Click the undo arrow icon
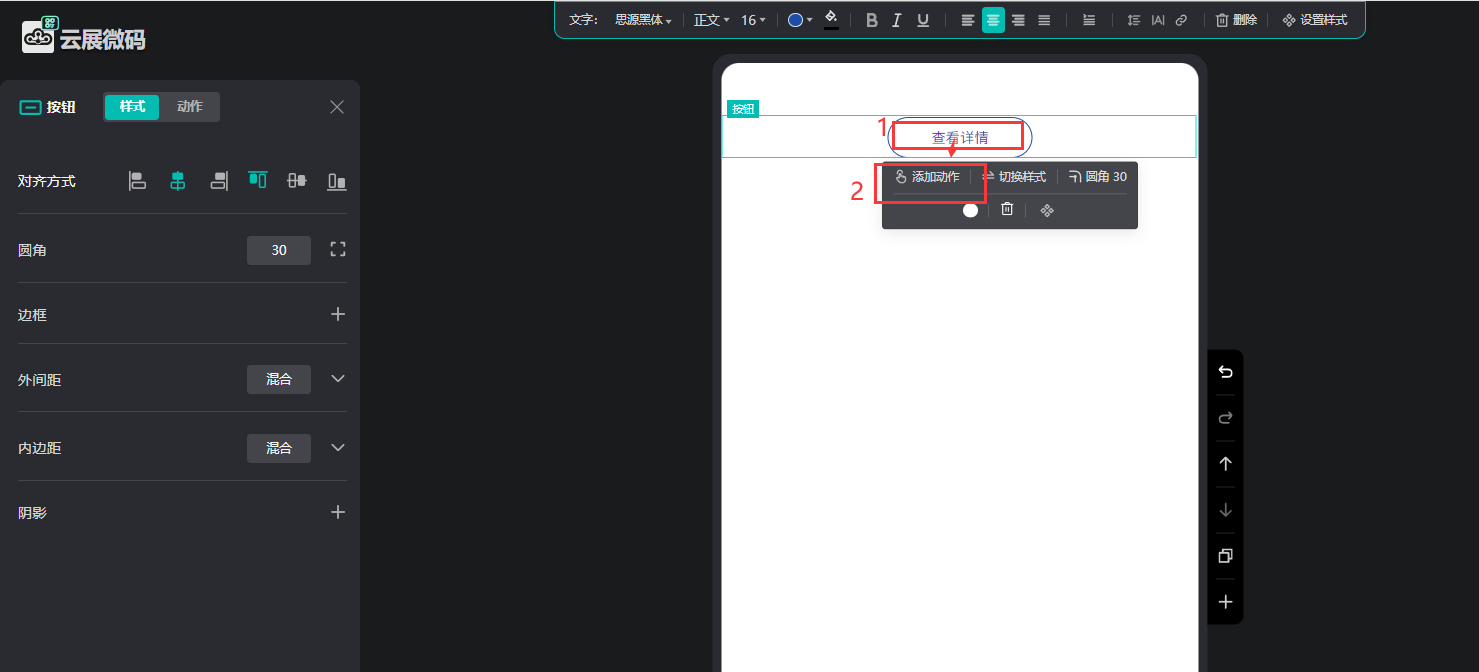1479x672 pixels. click(1225, 372)
